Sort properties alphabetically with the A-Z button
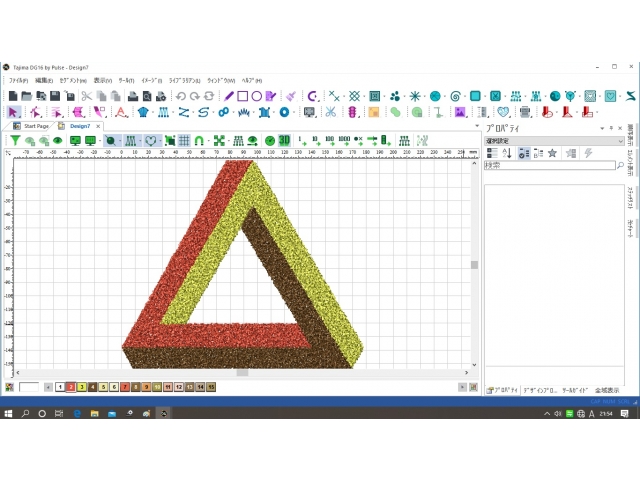The image size is (640, 480). 507,153
